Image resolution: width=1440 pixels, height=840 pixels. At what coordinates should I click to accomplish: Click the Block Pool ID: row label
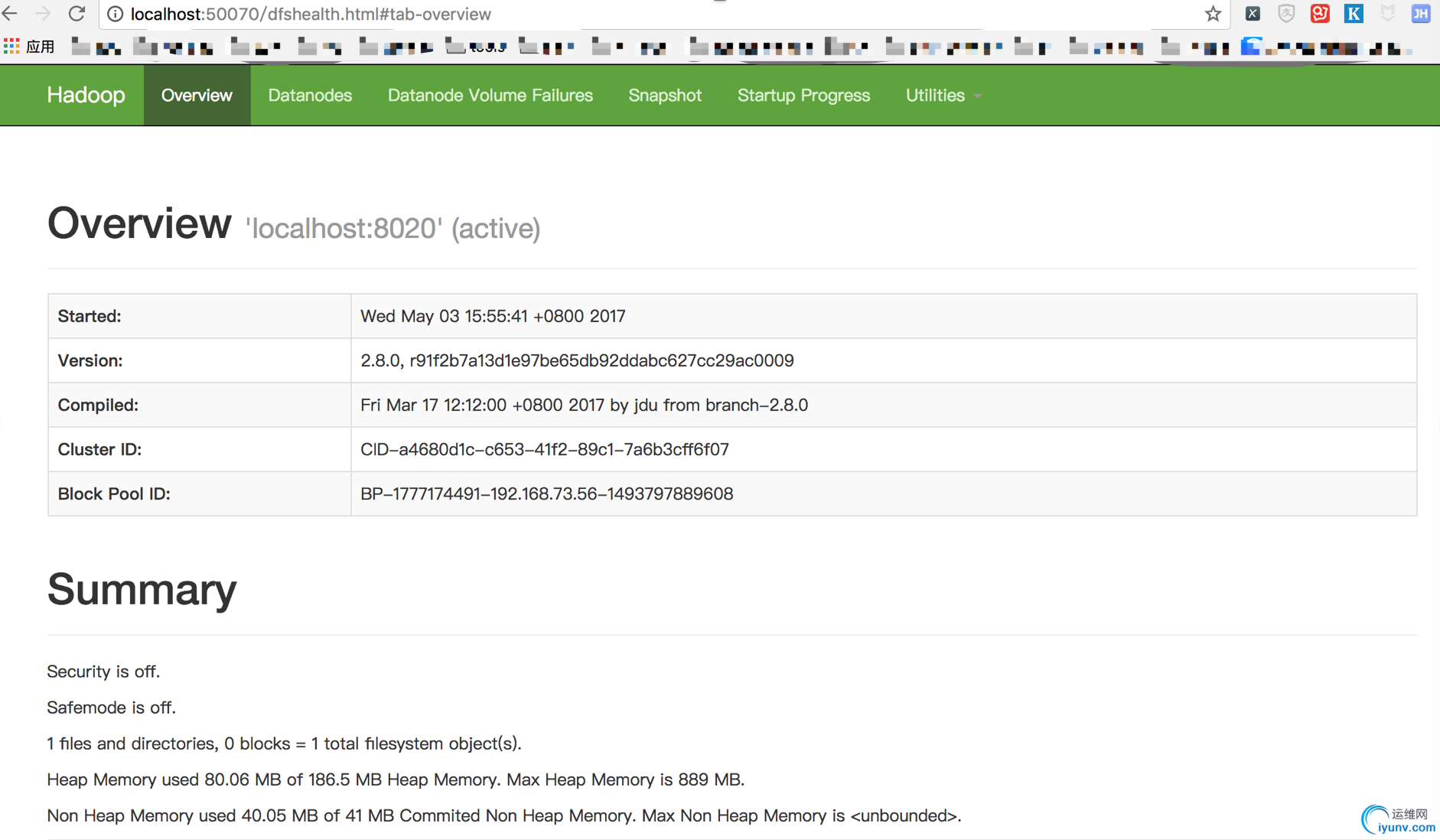(114, 493)
